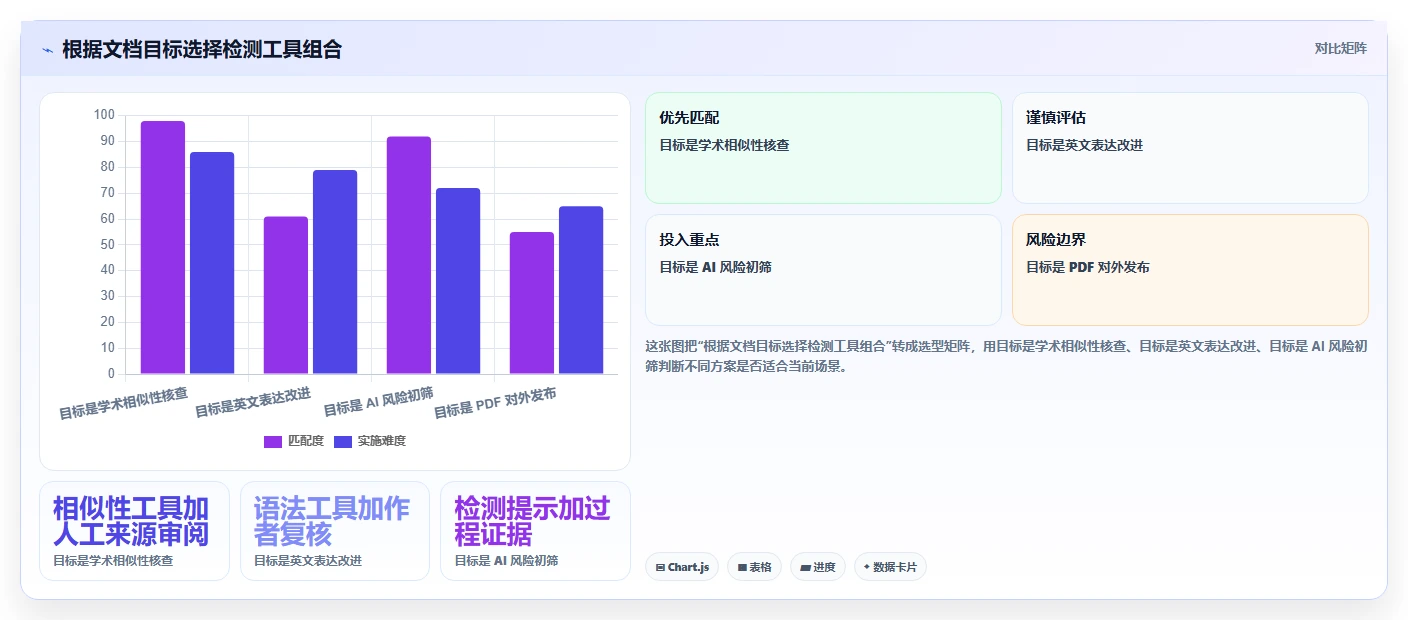Select the 相似性工具加人工来源审阅 card

(x=134, y=531)
